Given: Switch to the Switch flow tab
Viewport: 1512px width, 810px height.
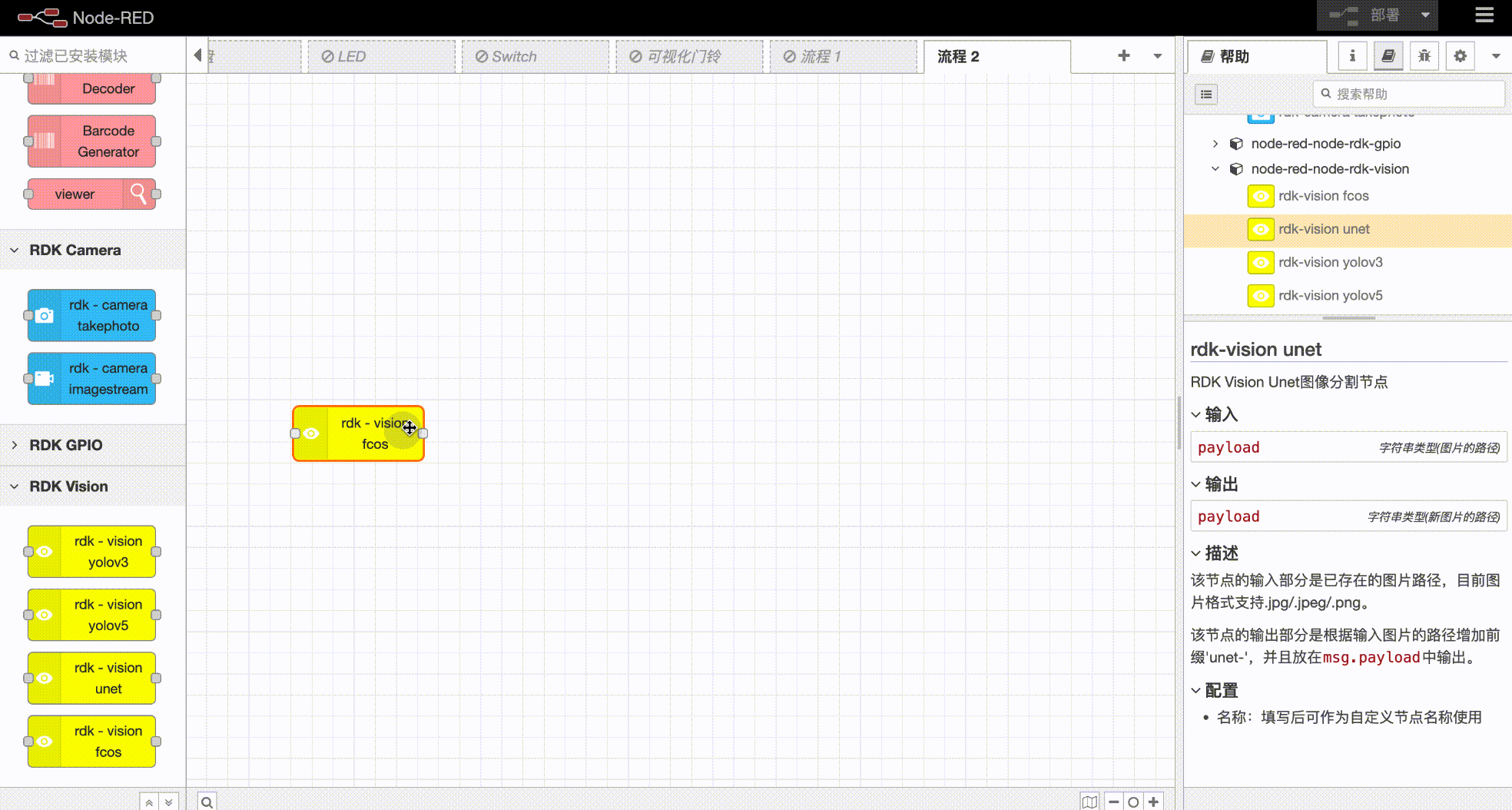Looking at the screenshot, I should click(x=535, y=56).
